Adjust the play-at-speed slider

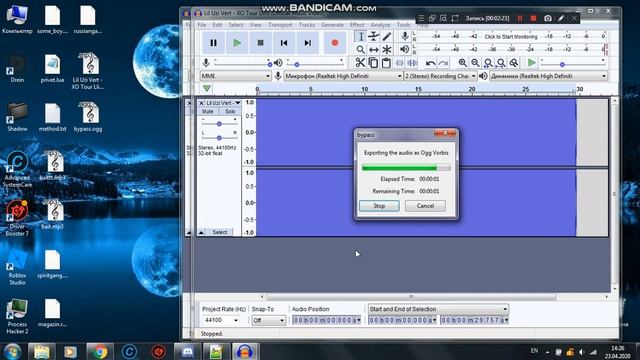(x=572, y=63)
